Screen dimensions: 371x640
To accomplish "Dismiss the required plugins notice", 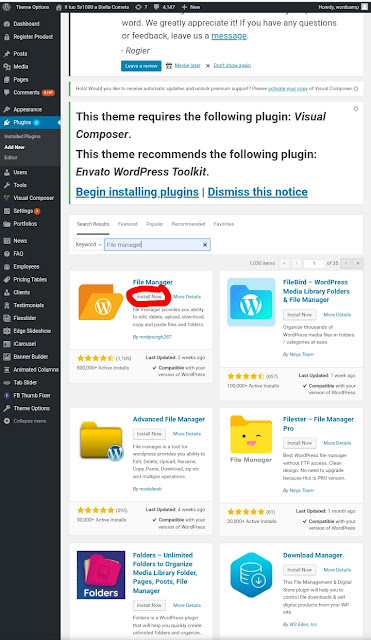I will pyautogui.click(x=355, y=109).
